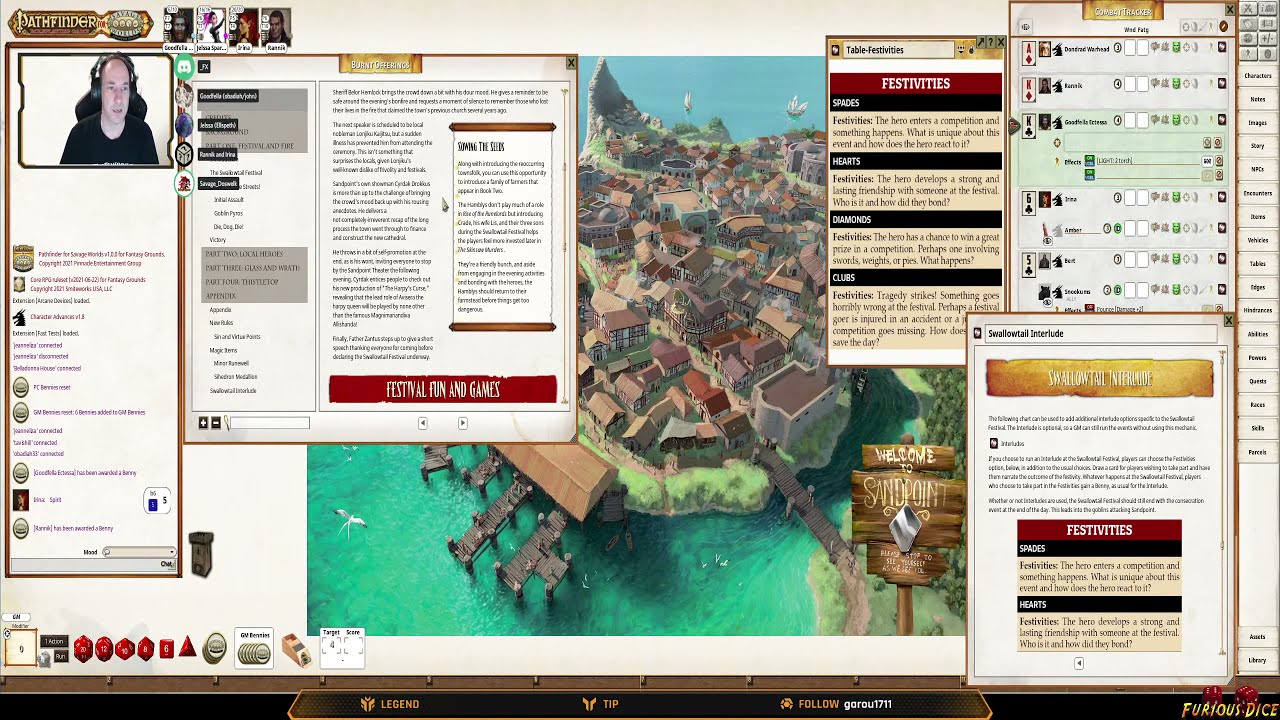The height and width of the screenshot is (720, 1280).
Task: Open the Library sidebar button
Action: 1257,660
